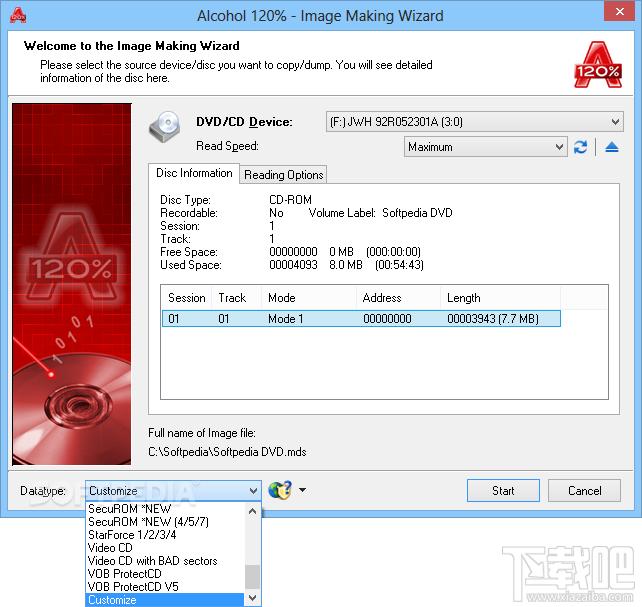Click the datatype list scroll up arrow
This screenshot has width=642, height=607.
[253, 511]
